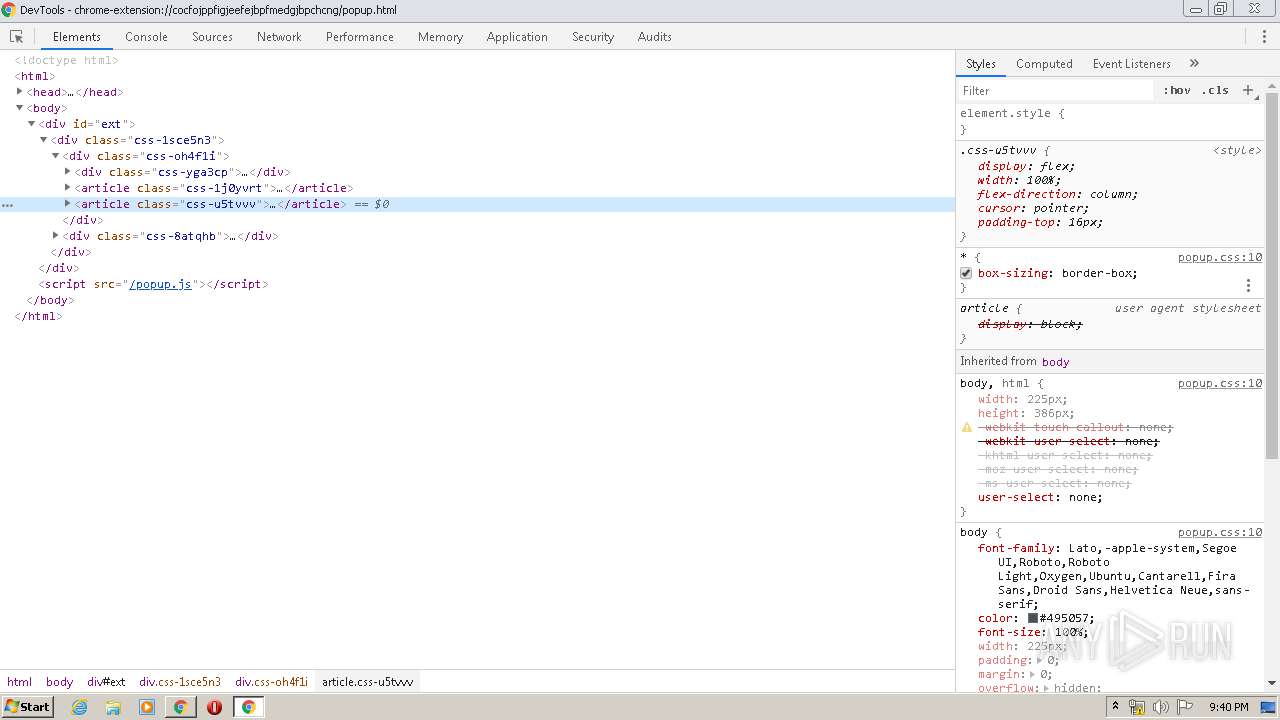Uncheck the box-sizing property checkbox
The height and width of the screenshot is (720, 1280).
pyautogui.click(x=966, y=273)
